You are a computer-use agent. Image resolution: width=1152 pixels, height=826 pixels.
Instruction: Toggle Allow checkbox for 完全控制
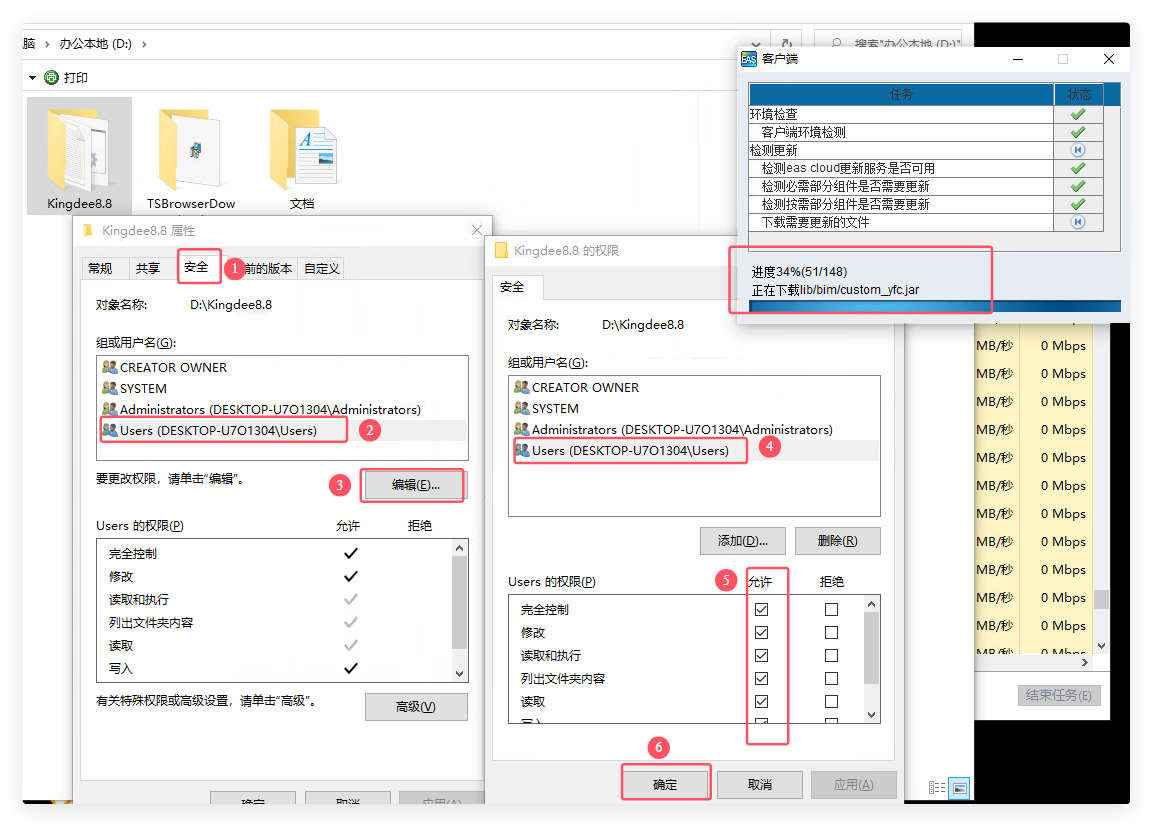tap(761, 609)
